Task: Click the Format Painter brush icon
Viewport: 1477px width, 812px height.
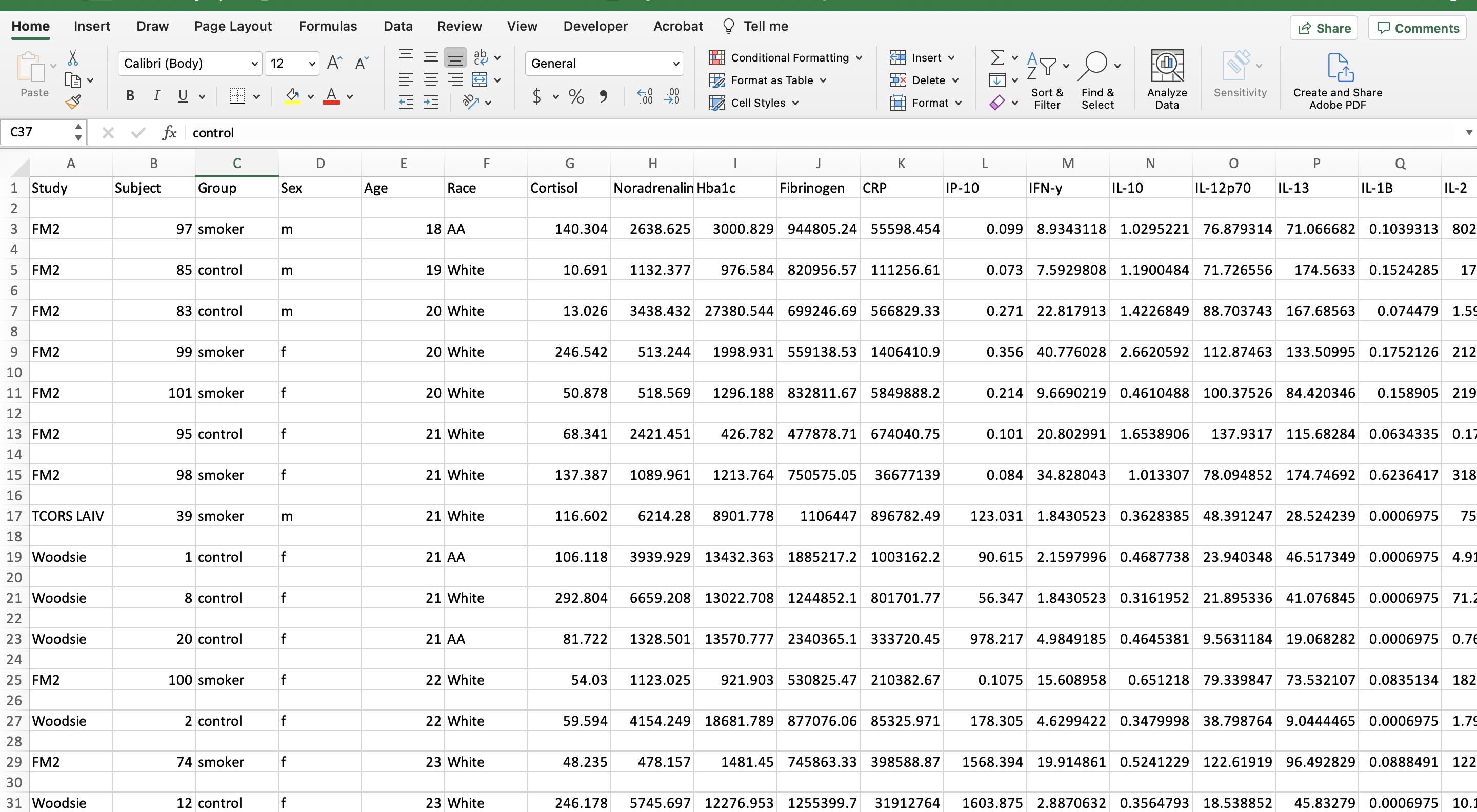Action: point(73,103)
